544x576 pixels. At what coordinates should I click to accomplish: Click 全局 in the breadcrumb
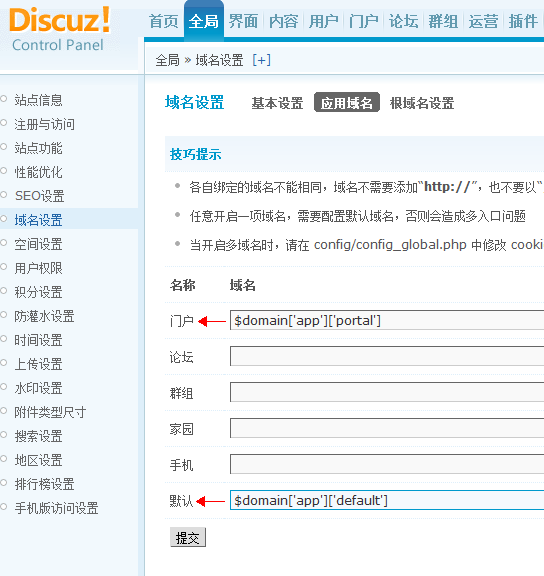pos(167,60)
